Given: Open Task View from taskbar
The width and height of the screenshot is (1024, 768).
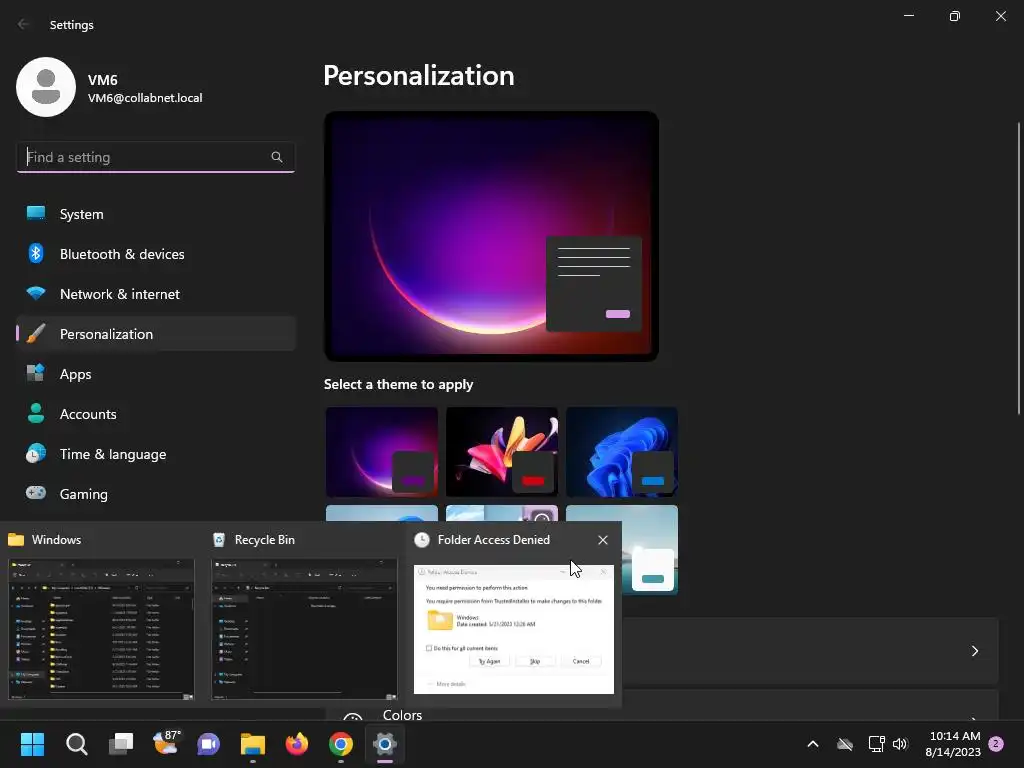Looking at the screenshot, I should coord(121,744).
